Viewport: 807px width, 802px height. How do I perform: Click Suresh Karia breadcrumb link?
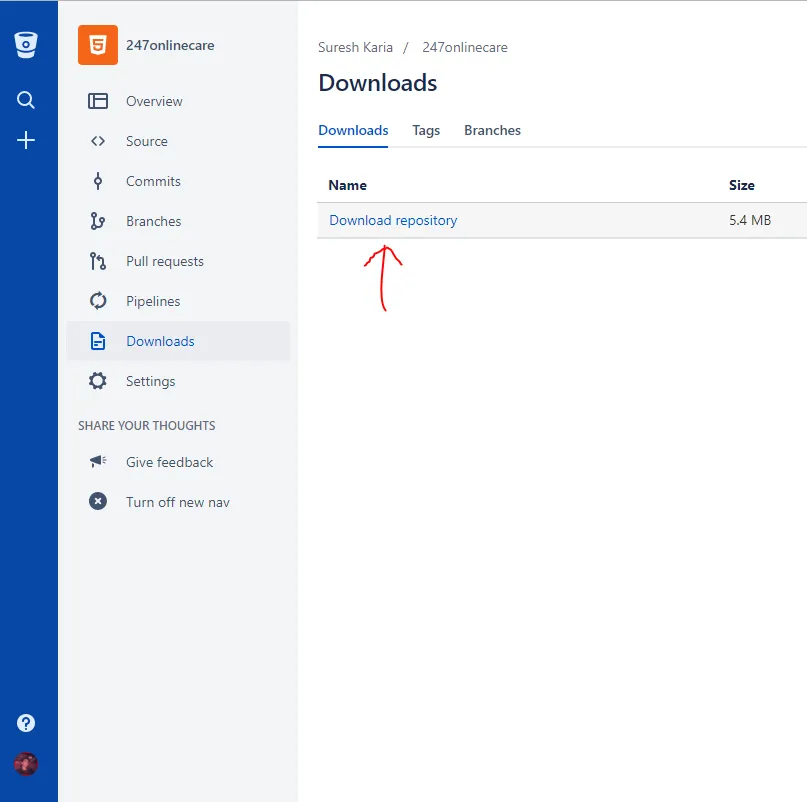[x=355, y=47]
